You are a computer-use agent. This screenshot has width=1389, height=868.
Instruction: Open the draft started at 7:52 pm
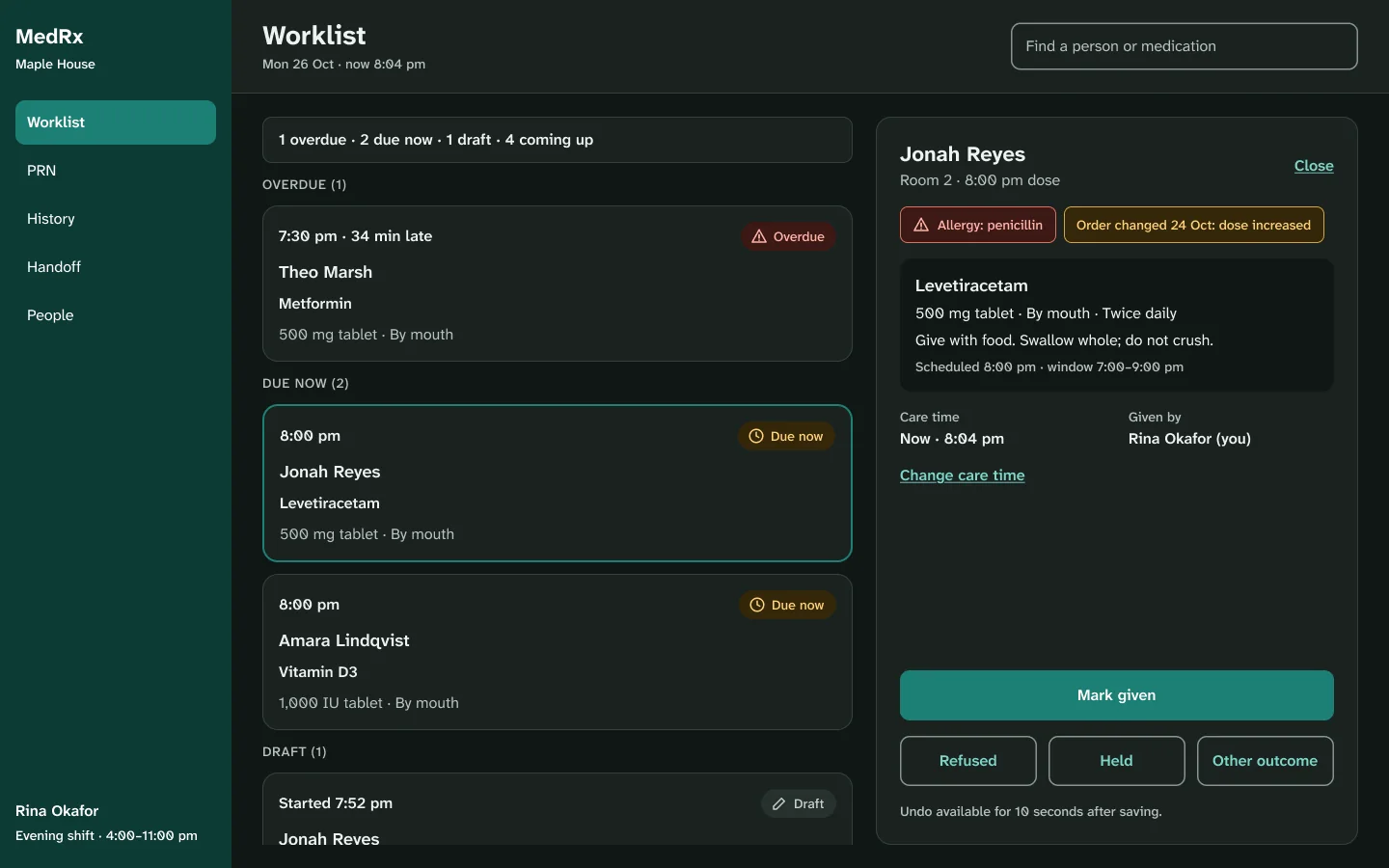558,809
